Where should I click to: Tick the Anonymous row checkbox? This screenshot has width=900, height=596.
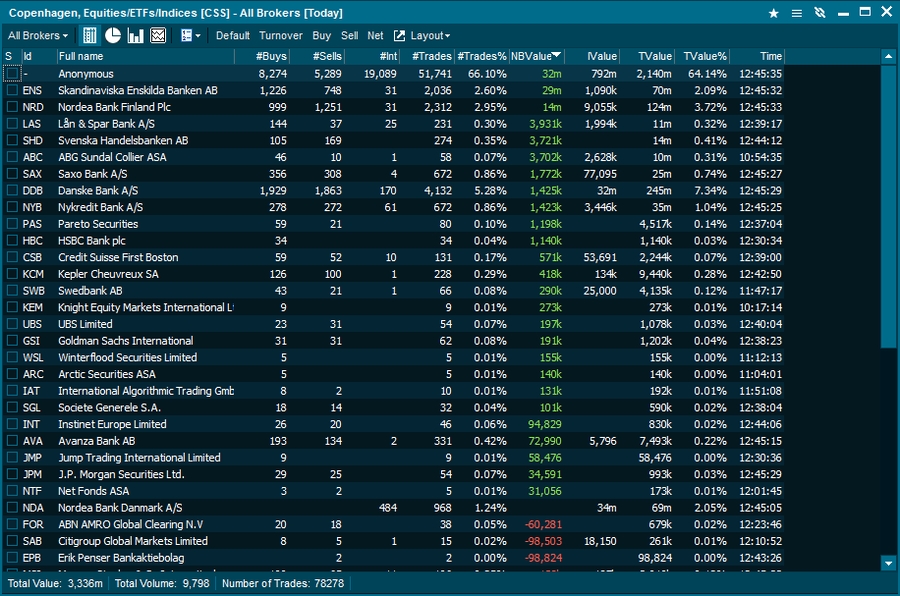[11, 74]
